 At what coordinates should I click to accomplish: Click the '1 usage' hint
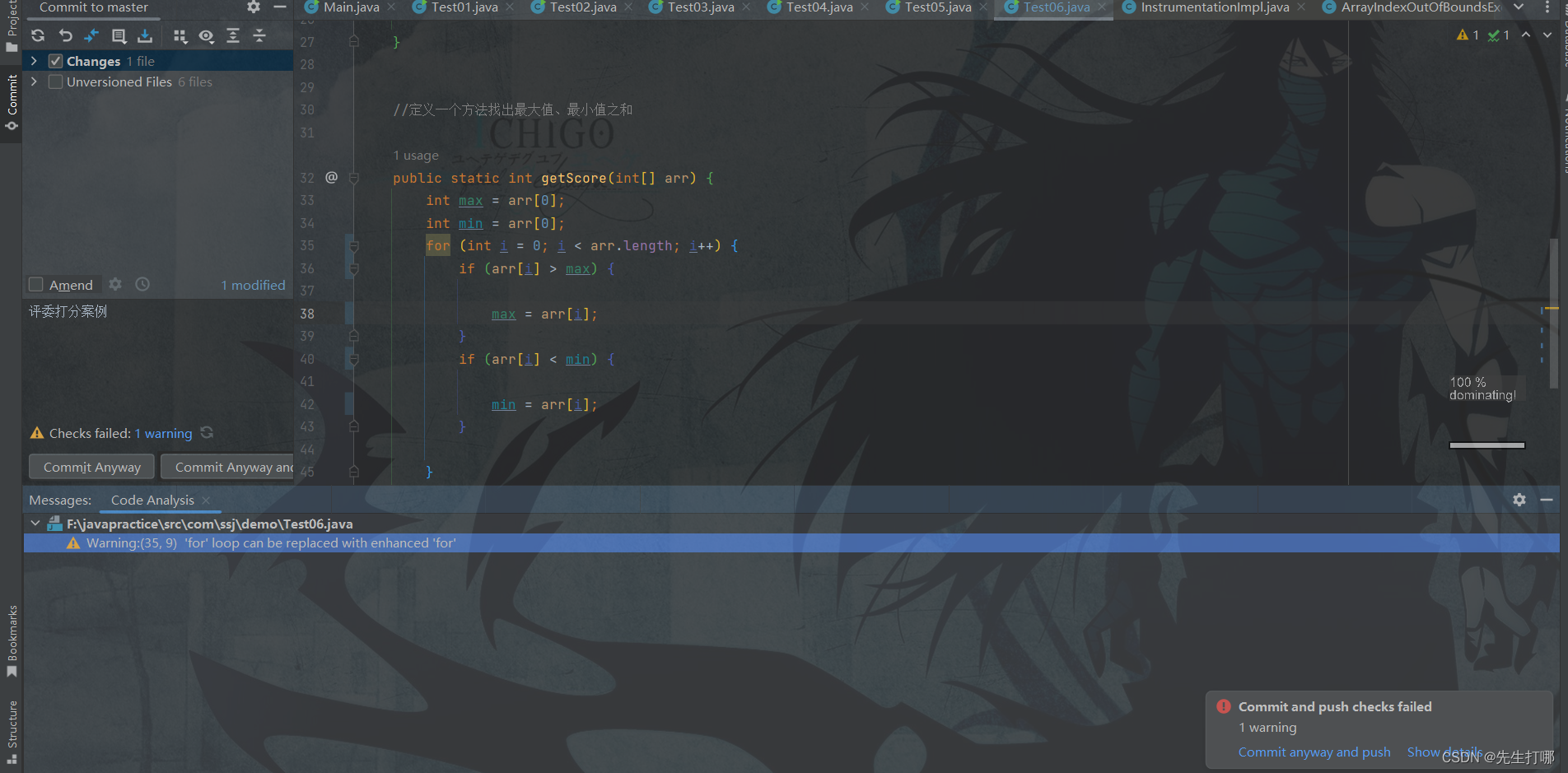pyautogui.click(x=416, y=156)
